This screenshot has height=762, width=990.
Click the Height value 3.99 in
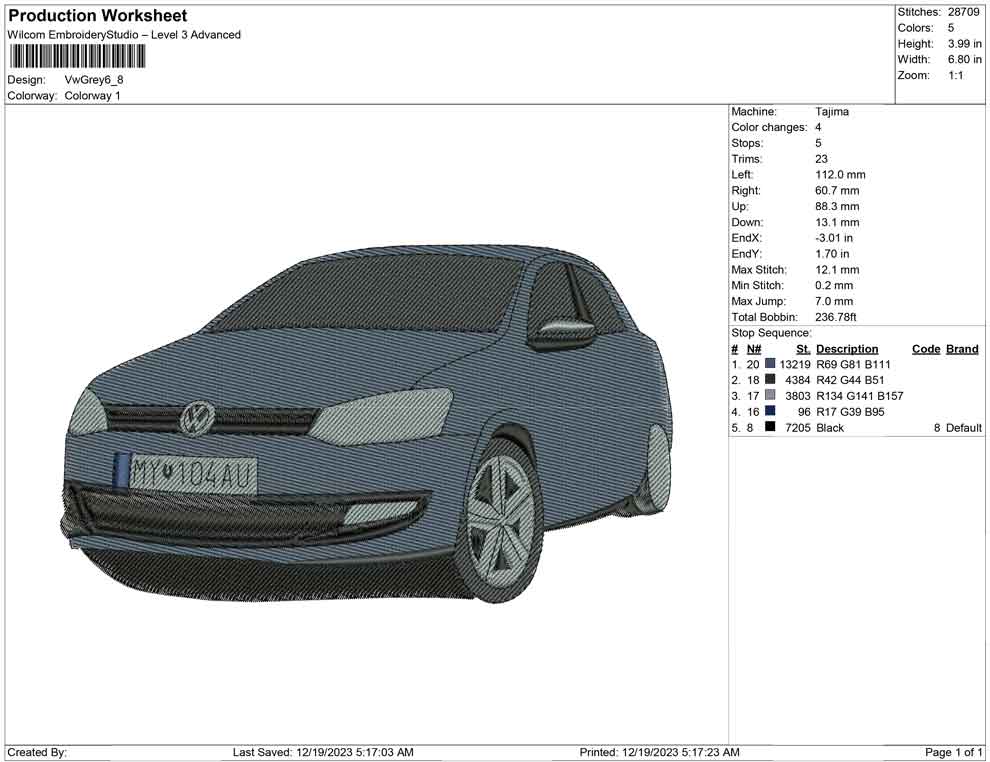click(x=965, y=44)
